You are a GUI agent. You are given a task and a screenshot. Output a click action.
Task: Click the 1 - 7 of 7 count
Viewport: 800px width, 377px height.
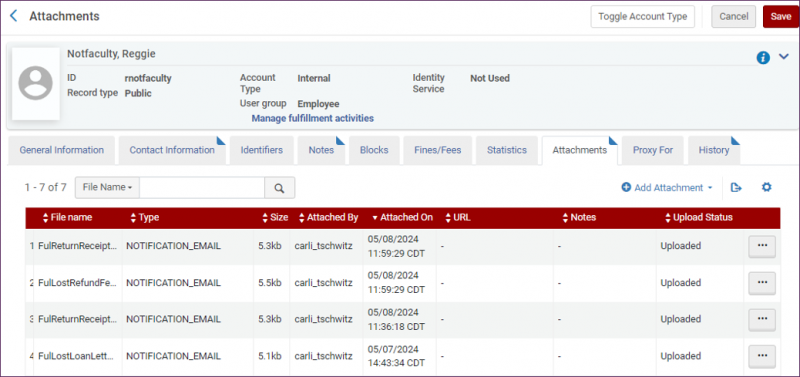pyautogui.click(x=45, y=187)
